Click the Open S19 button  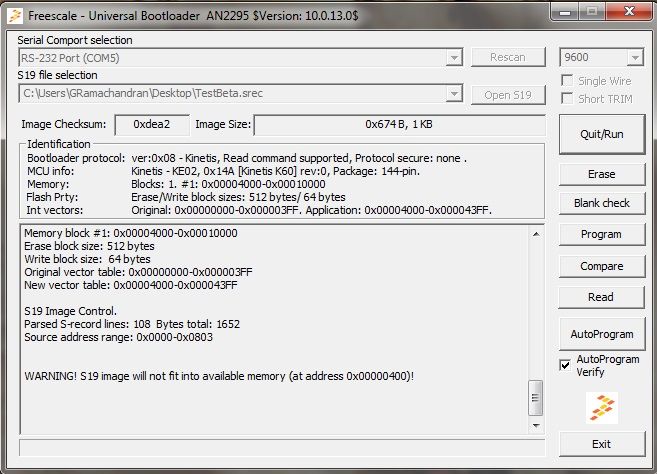(508, 95)
